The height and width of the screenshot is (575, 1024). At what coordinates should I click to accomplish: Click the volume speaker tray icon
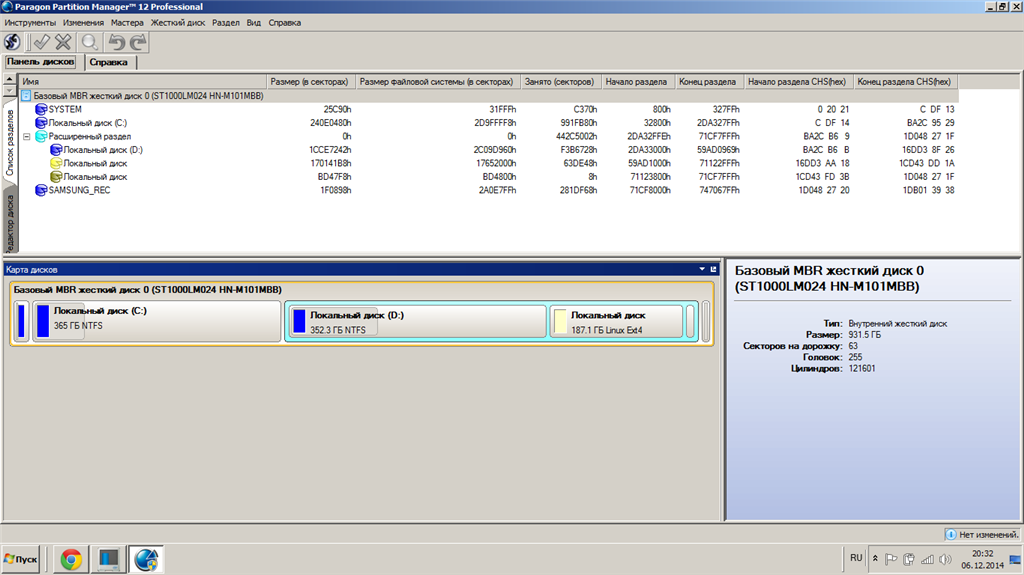pos(944,559)
